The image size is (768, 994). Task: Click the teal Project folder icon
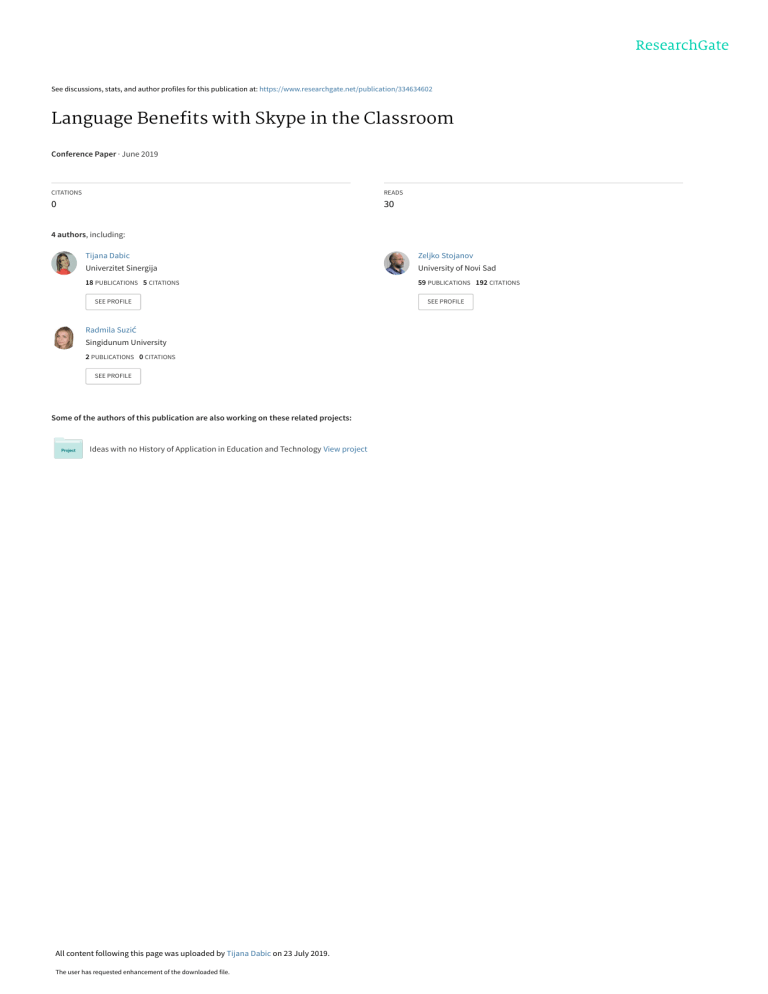(68, 448)
